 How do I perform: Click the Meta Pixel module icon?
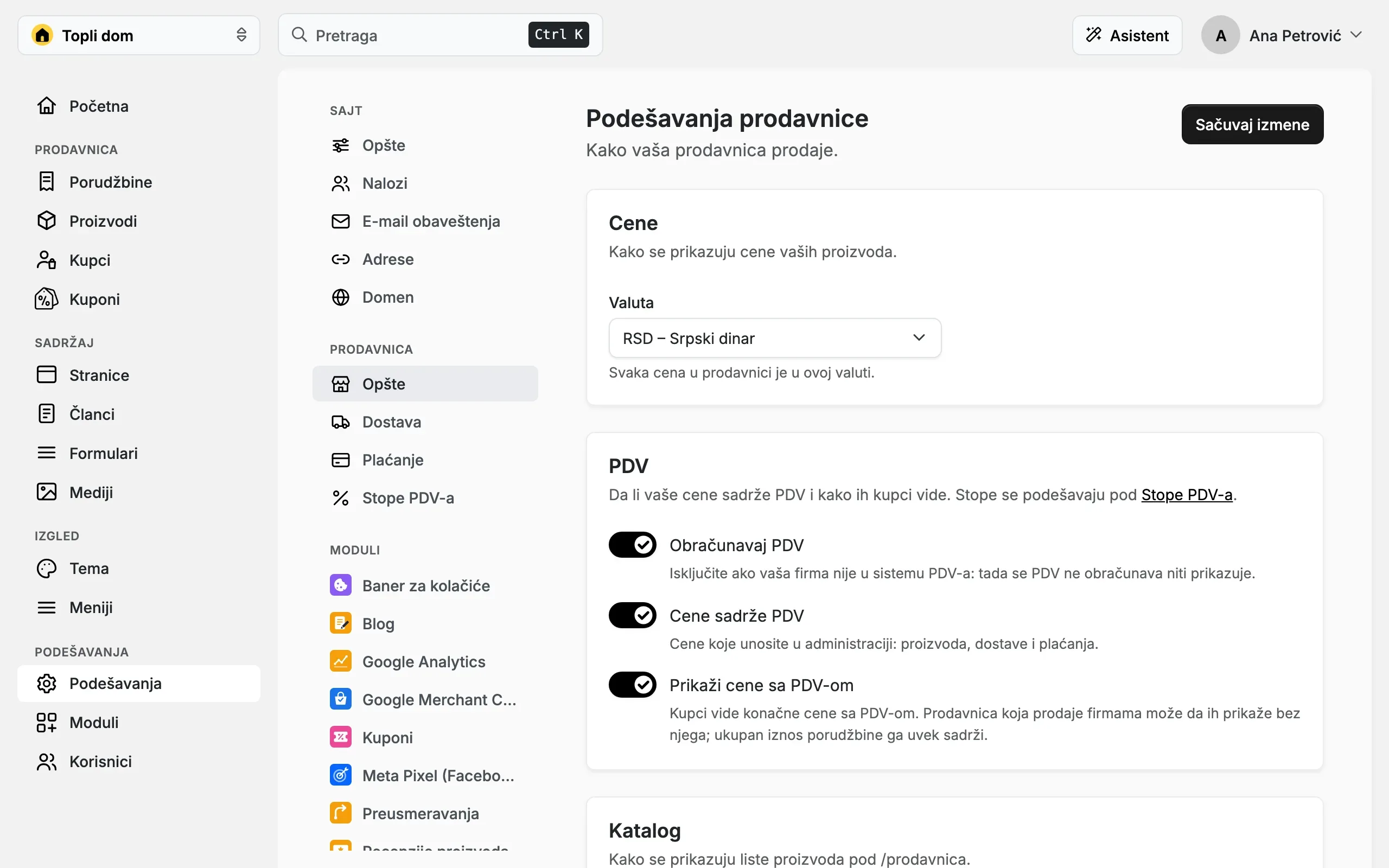pos(340,775)
